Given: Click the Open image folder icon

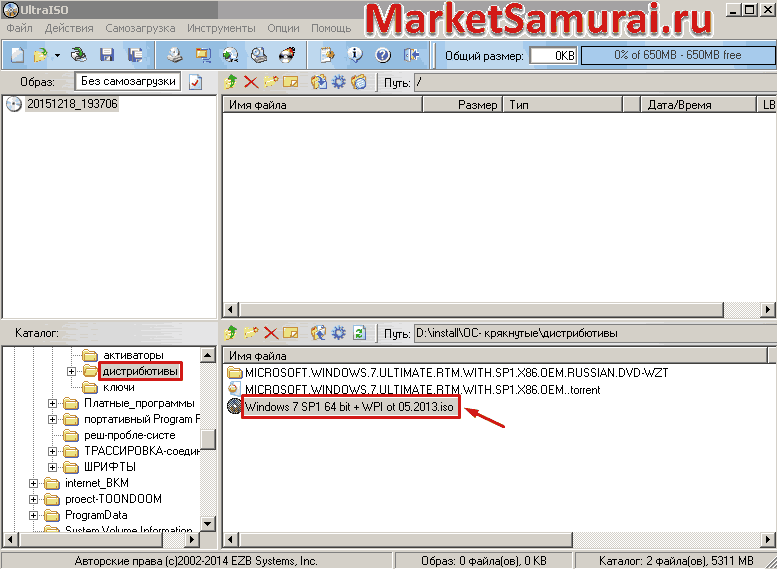Looking at the screenshot, I should [41, 55].
